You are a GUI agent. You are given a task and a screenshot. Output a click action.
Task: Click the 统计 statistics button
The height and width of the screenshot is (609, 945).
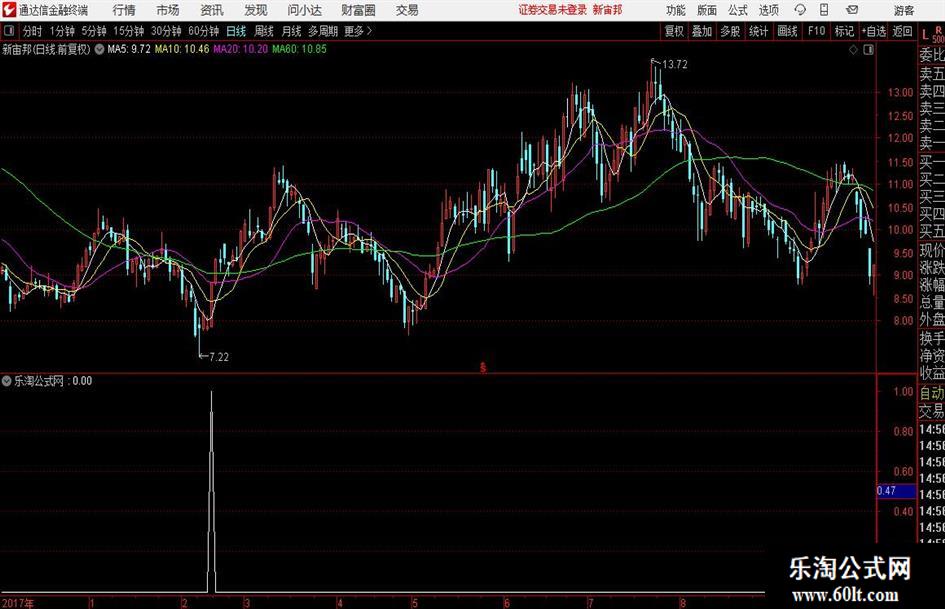coord(758,31)
